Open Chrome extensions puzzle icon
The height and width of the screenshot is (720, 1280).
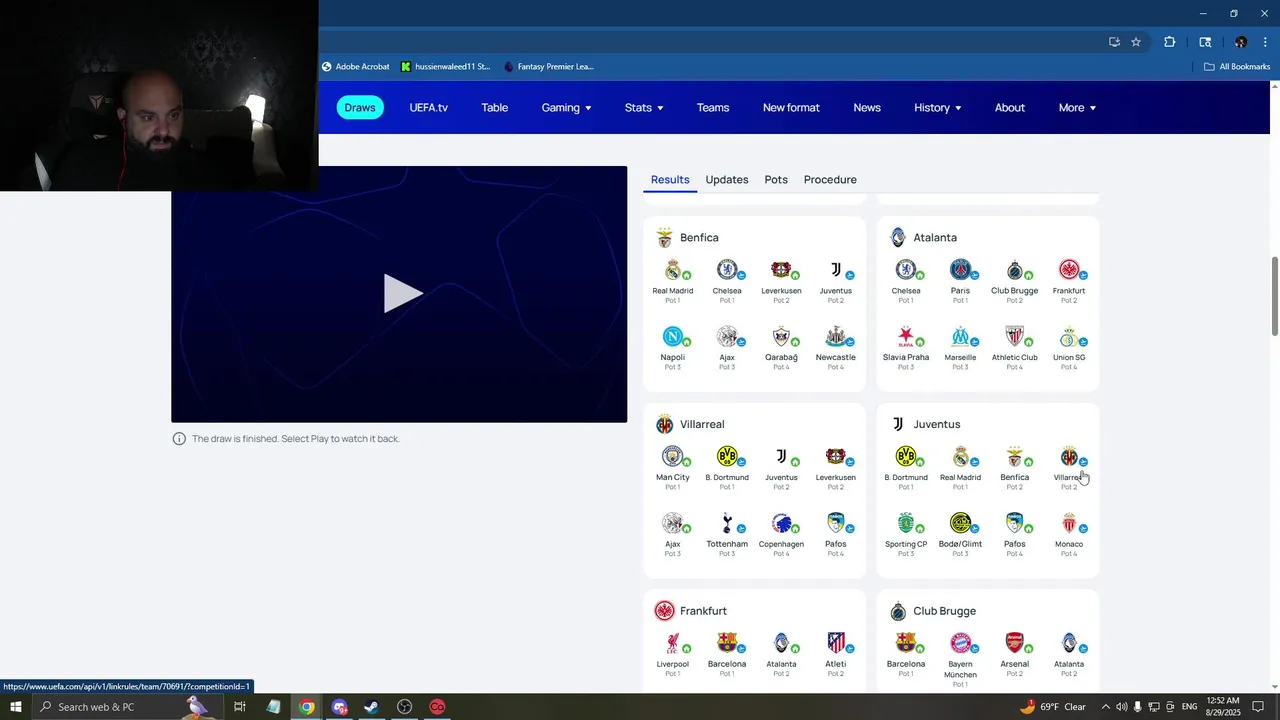coord(1169,42)
